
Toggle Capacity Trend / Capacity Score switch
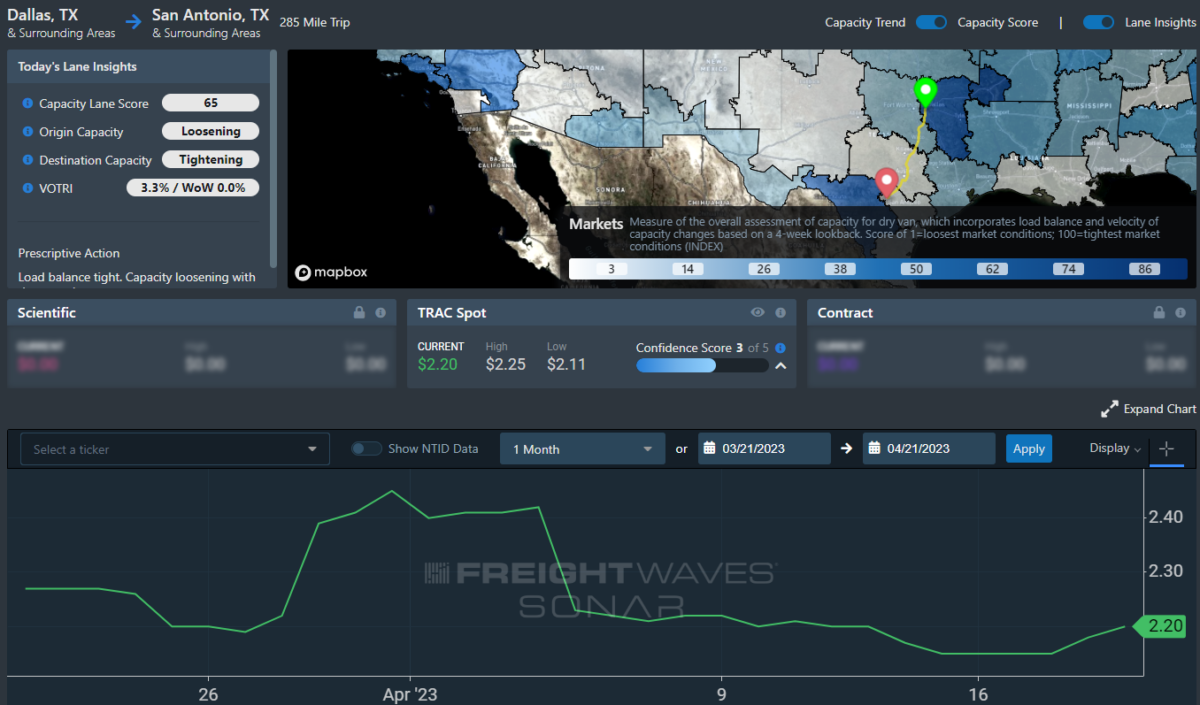click(931, 22)
